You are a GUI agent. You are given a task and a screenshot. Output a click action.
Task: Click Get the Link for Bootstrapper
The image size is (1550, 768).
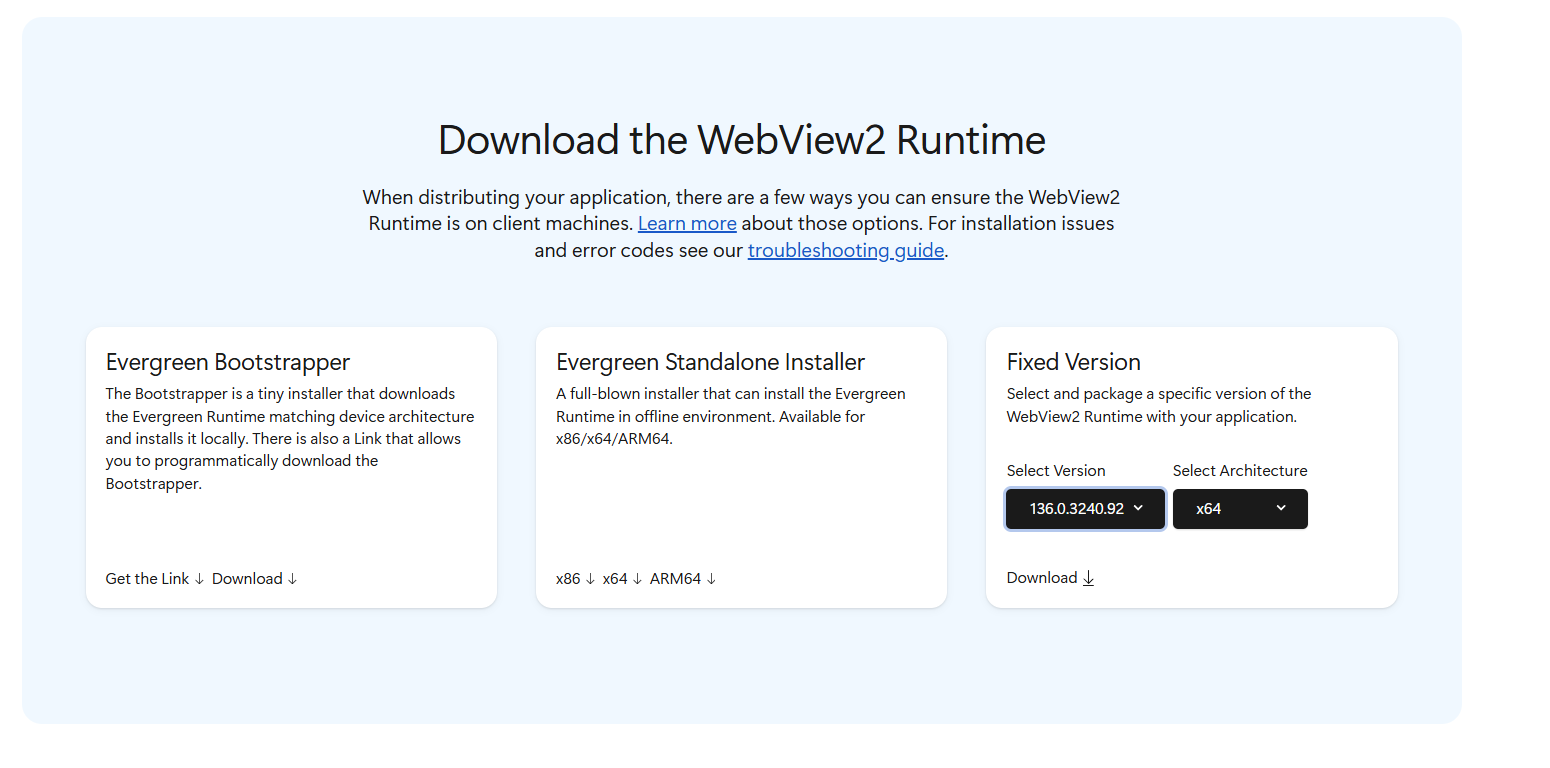pyautogui.click(x=155, y=578)
